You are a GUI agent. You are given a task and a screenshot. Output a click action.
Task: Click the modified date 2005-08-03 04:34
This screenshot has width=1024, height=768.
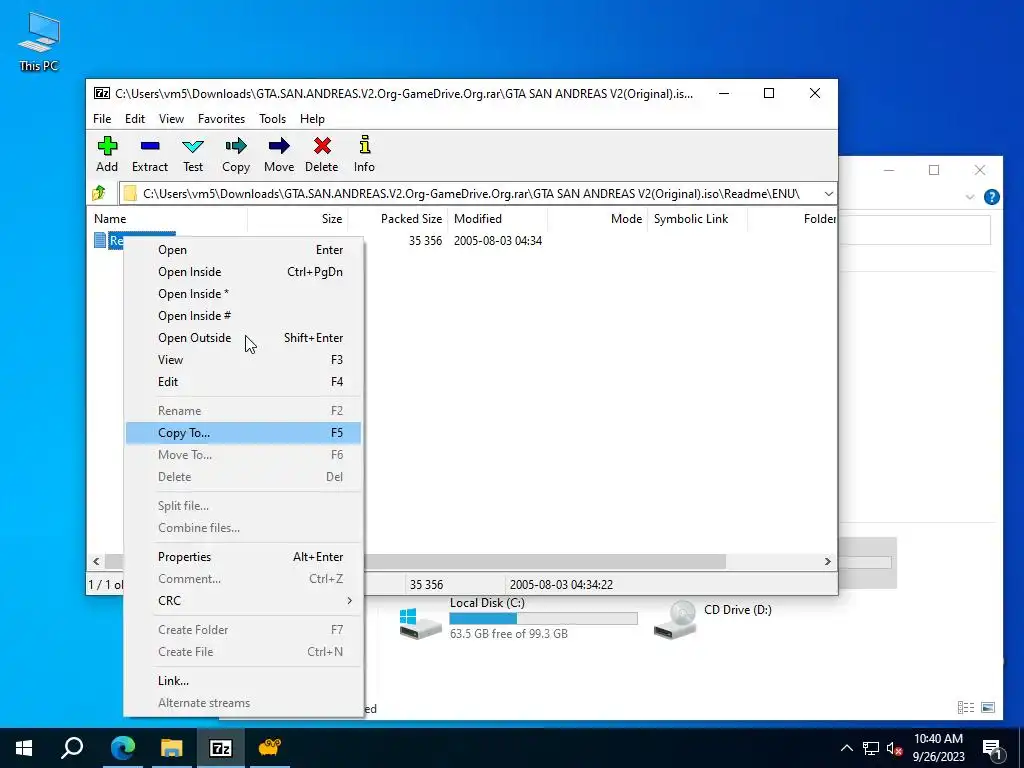[x=498, y=241]
